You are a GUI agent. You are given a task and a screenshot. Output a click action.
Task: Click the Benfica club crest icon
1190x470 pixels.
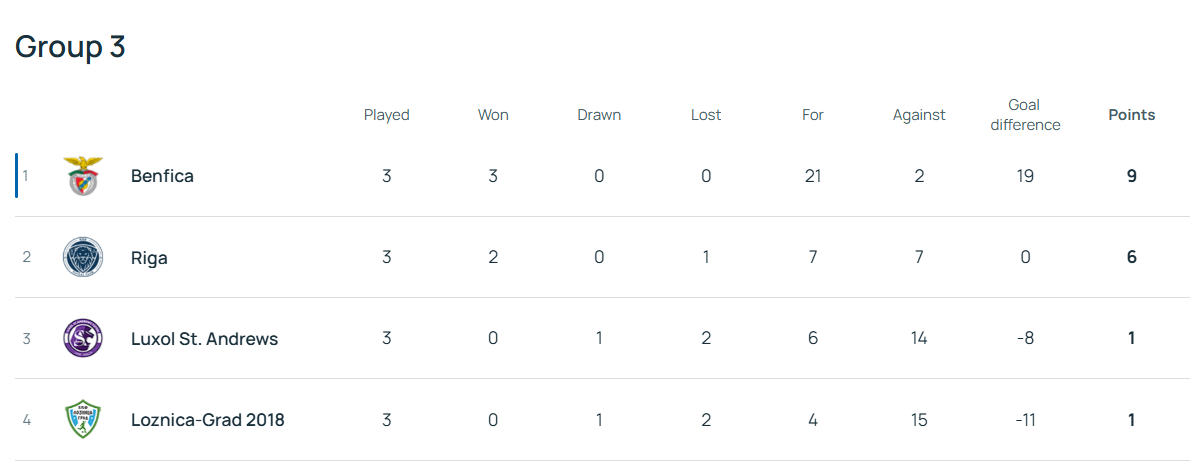click(x=82, y=176)
